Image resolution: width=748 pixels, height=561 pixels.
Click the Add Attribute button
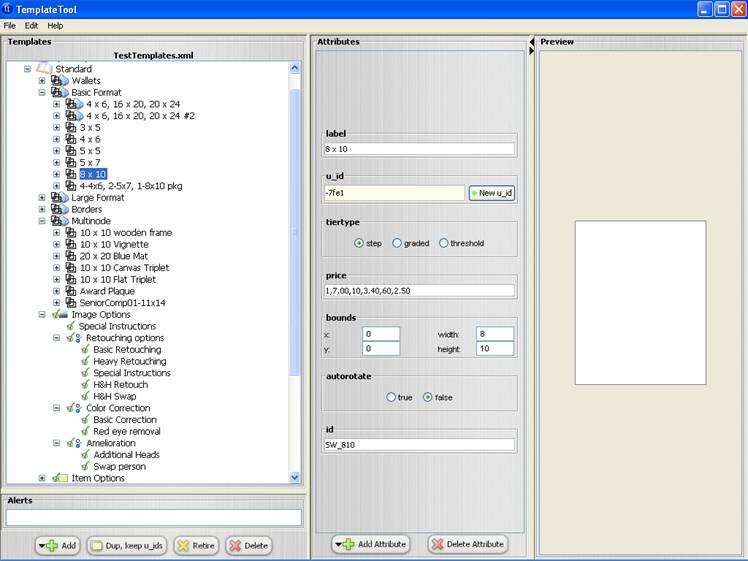371,544
